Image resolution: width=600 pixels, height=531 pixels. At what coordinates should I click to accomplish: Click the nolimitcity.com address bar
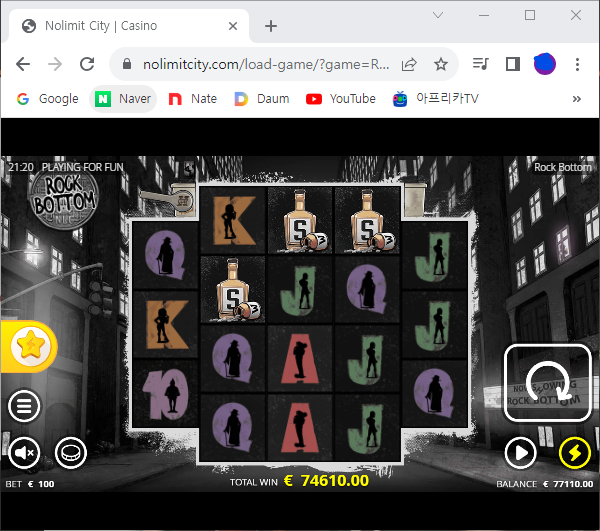266,64
